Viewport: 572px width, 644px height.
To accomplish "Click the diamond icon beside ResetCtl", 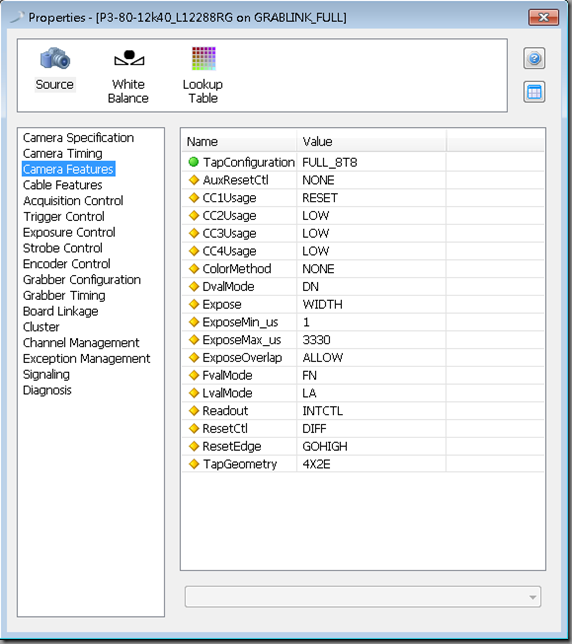I will point(194,428).
